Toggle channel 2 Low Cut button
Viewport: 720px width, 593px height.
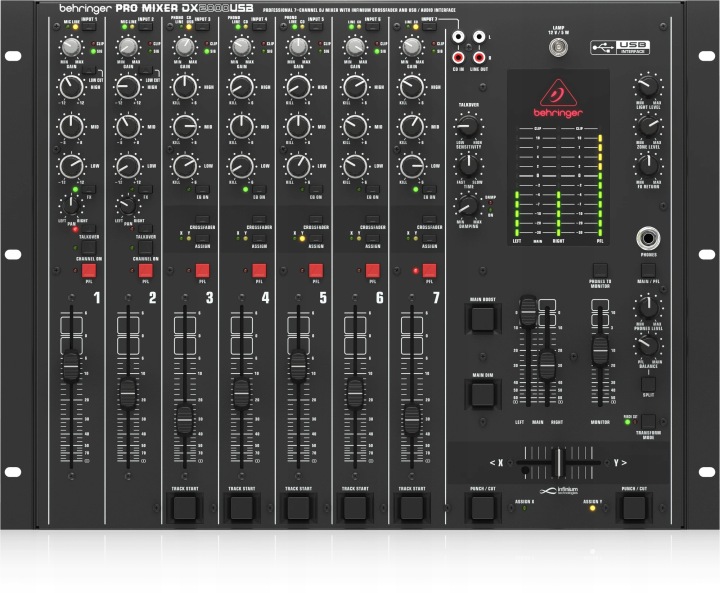pyautogui.click(x=146, y=70)
